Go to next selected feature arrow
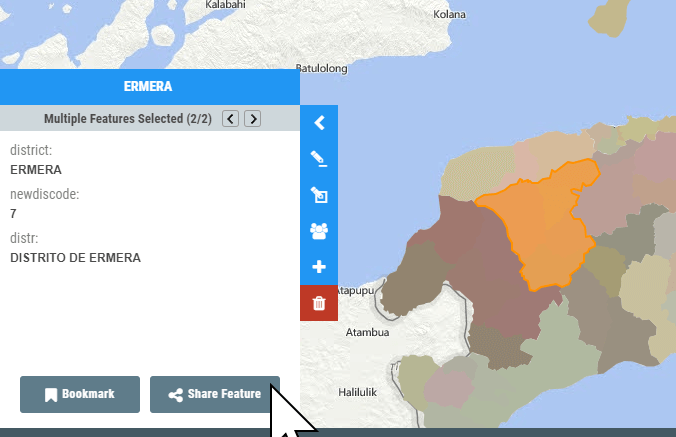This screenshot has width=676, height=437. point(253,119)
